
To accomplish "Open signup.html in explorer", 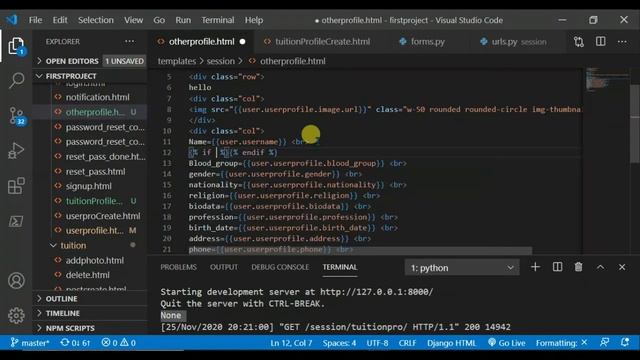I will tap(89, 186).
